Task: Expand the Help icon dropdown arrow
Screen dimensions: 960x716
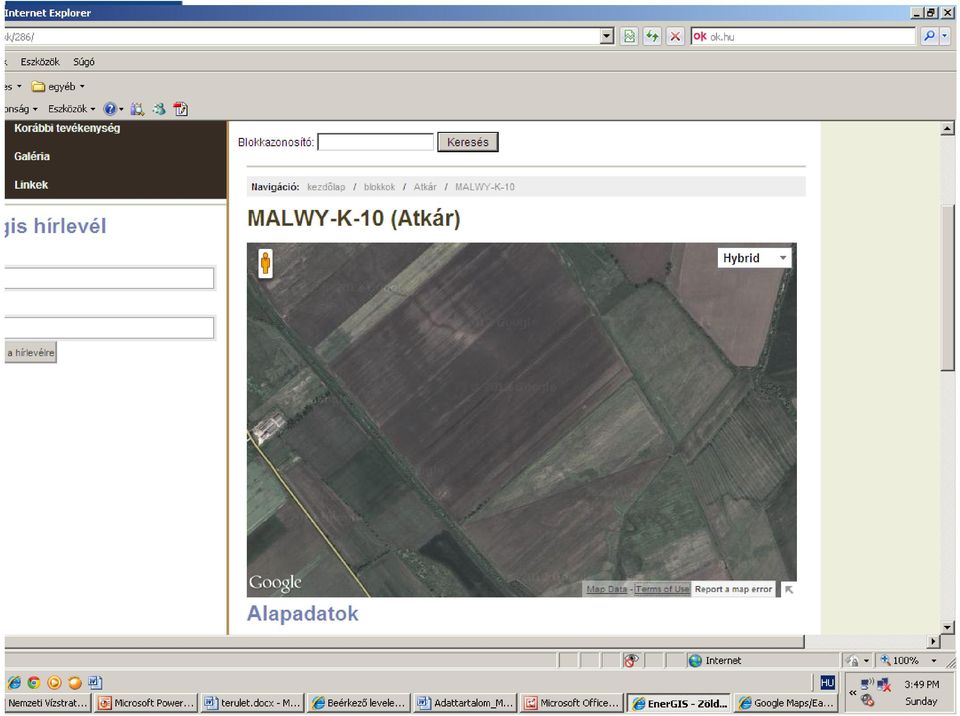Action: pyautogui.click(x=121, y=109)
